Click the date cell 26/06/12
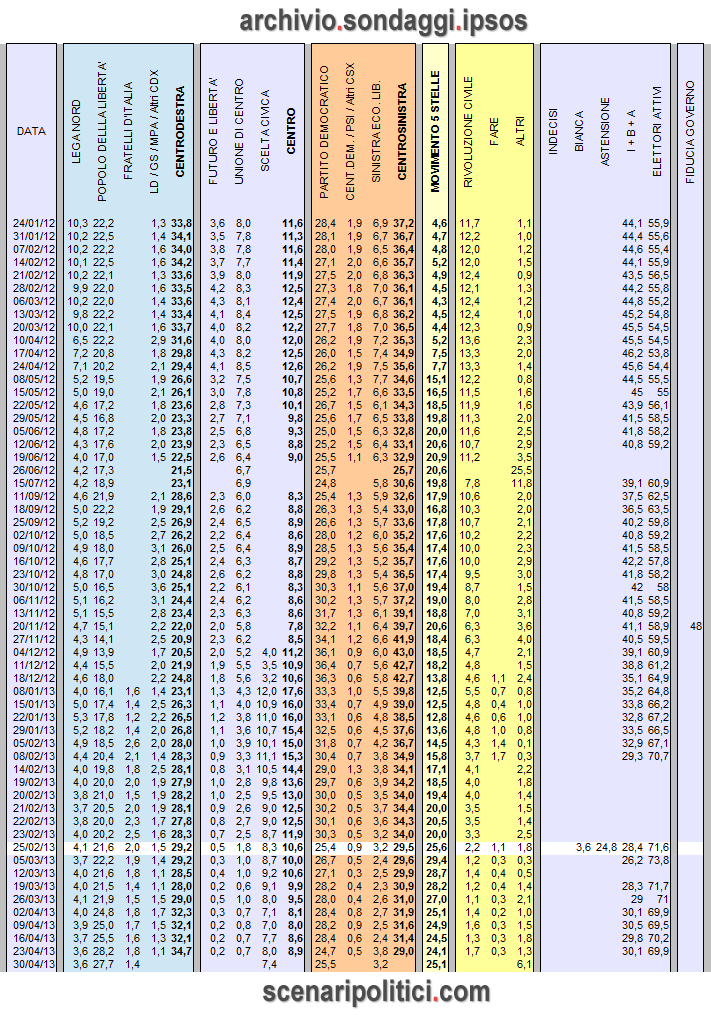Viewport: 711px width, 1015px height. pyautogui.click(x=34, y=471)
